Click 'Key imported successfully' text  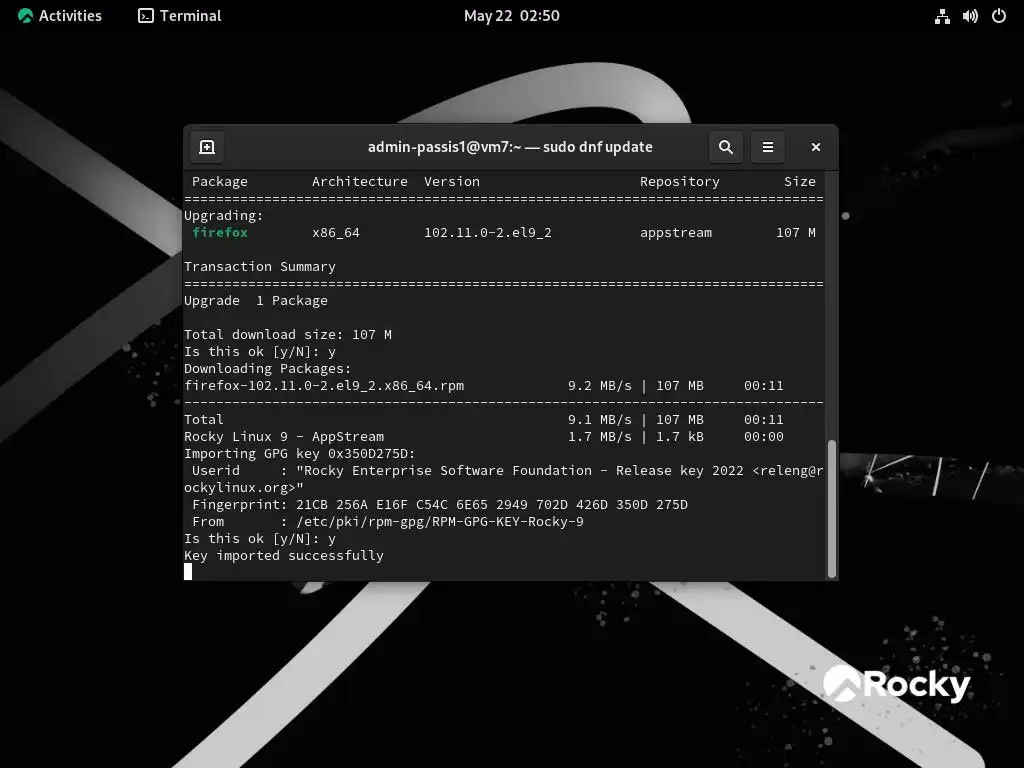(284, 555)
